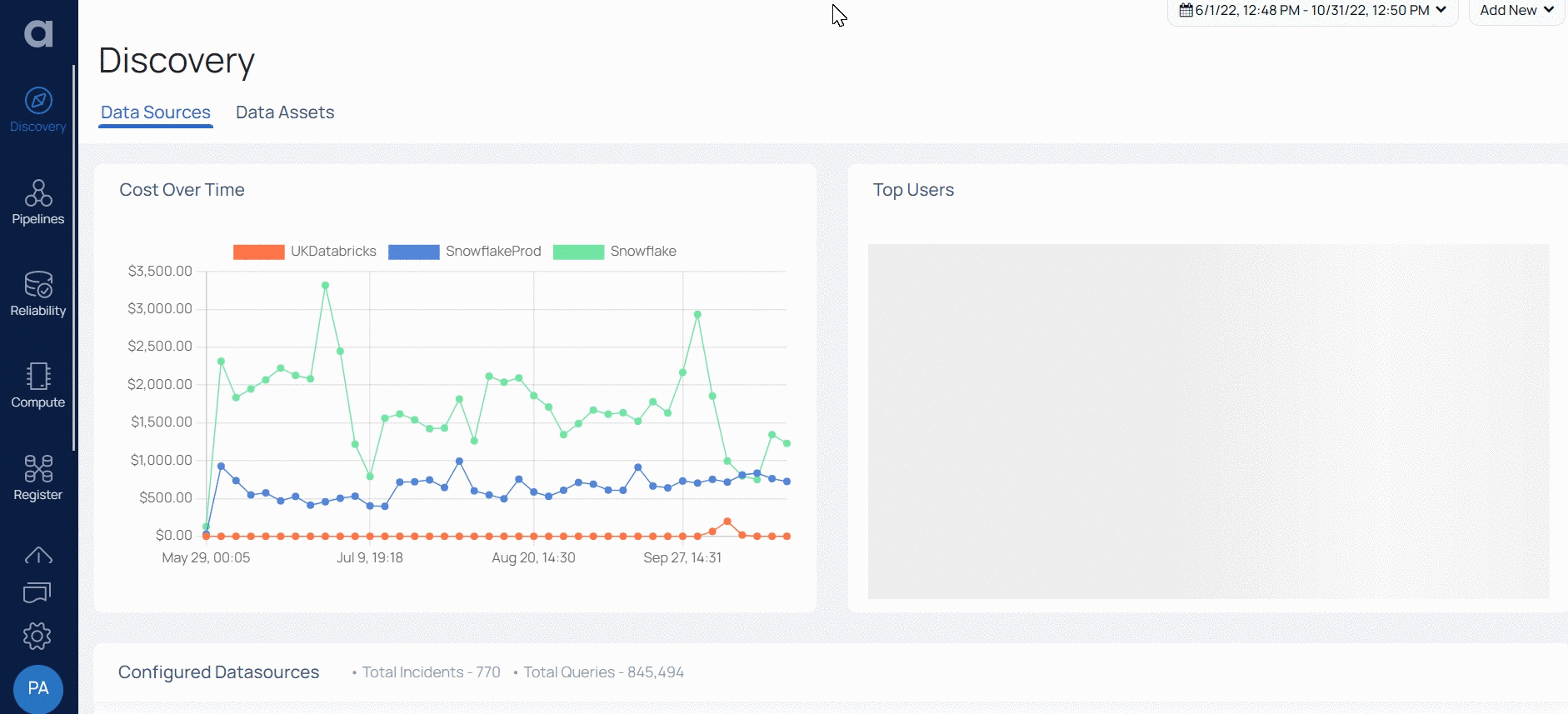
Task: Click the Configured Datasources heading
Action: click(x=218, y=672)
